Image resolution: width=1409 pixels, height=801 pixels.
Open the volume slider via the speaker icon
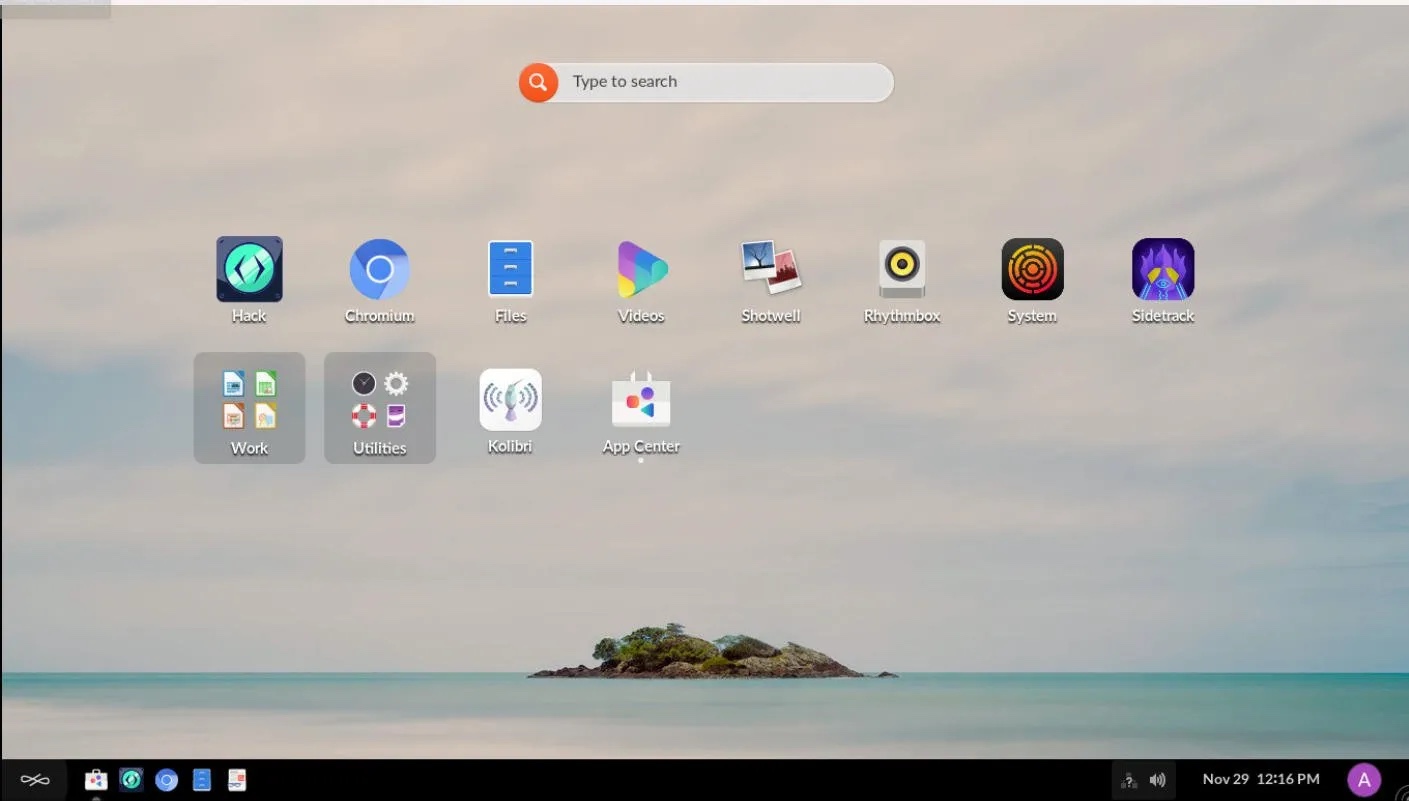(1157, 779)
